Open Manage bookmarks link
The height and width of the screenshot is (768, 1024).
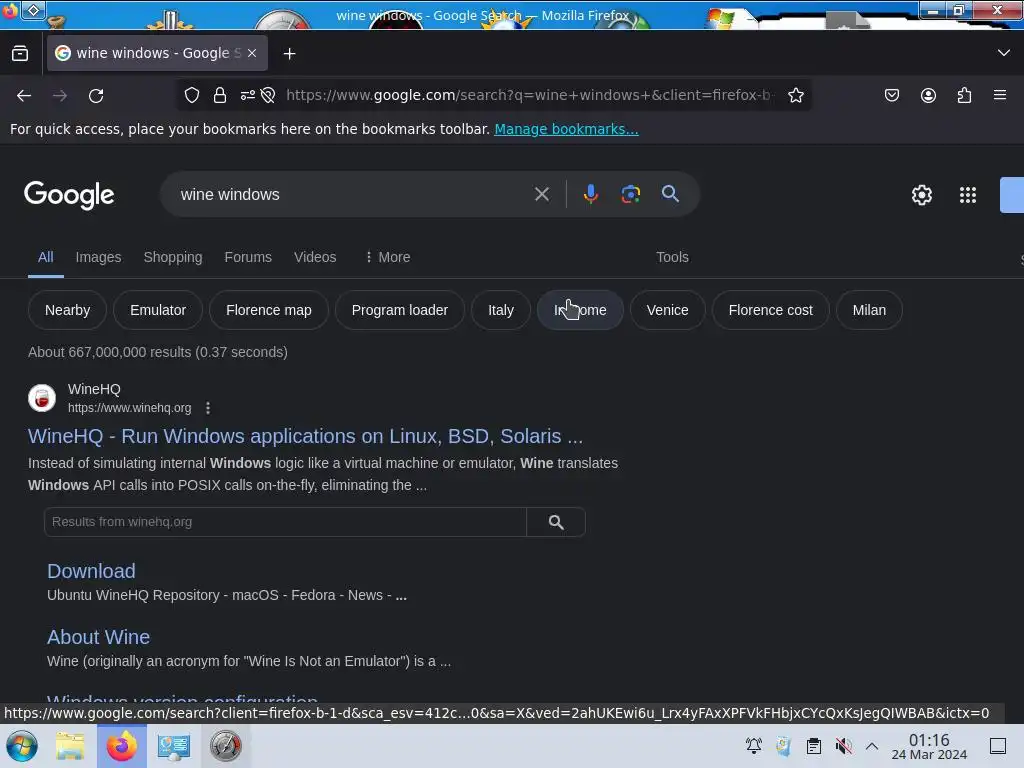click(566, 129)
